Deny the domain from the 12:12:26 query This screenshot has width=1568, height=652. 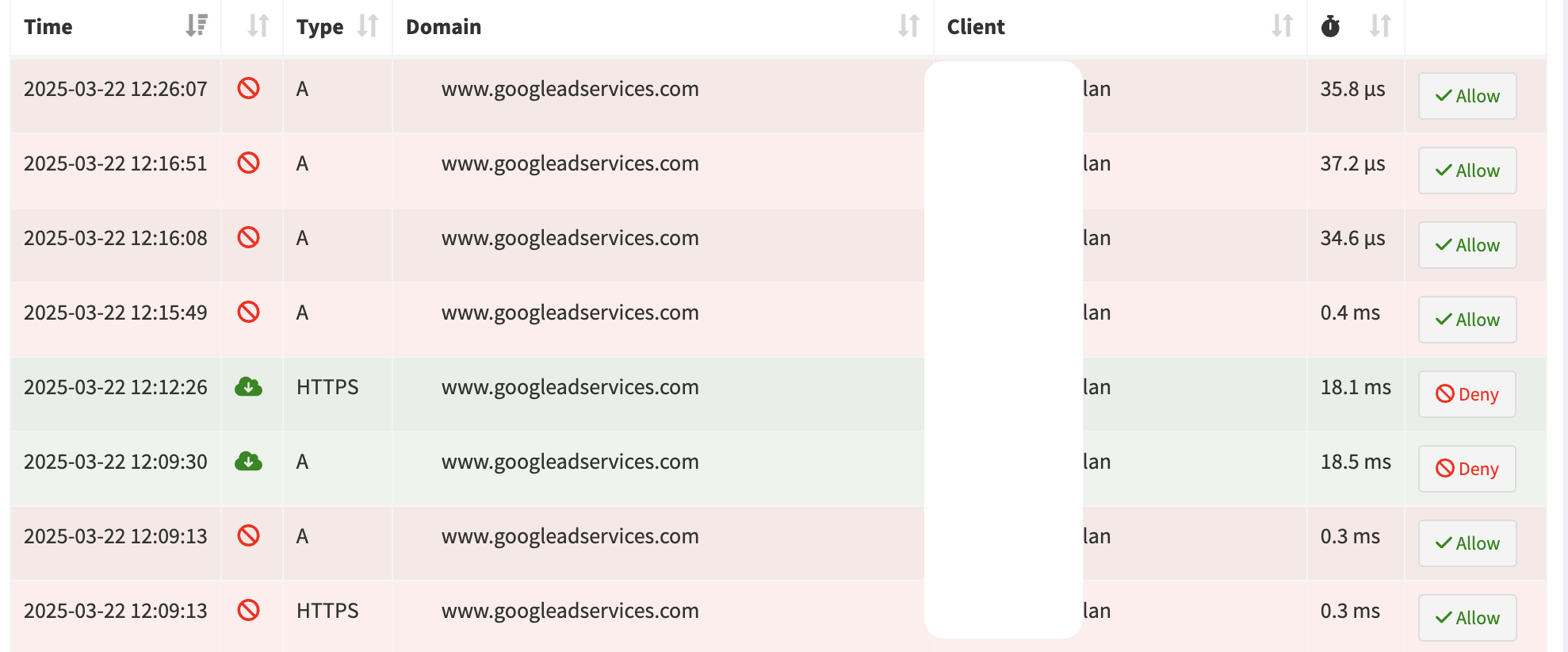[1467, 394]
